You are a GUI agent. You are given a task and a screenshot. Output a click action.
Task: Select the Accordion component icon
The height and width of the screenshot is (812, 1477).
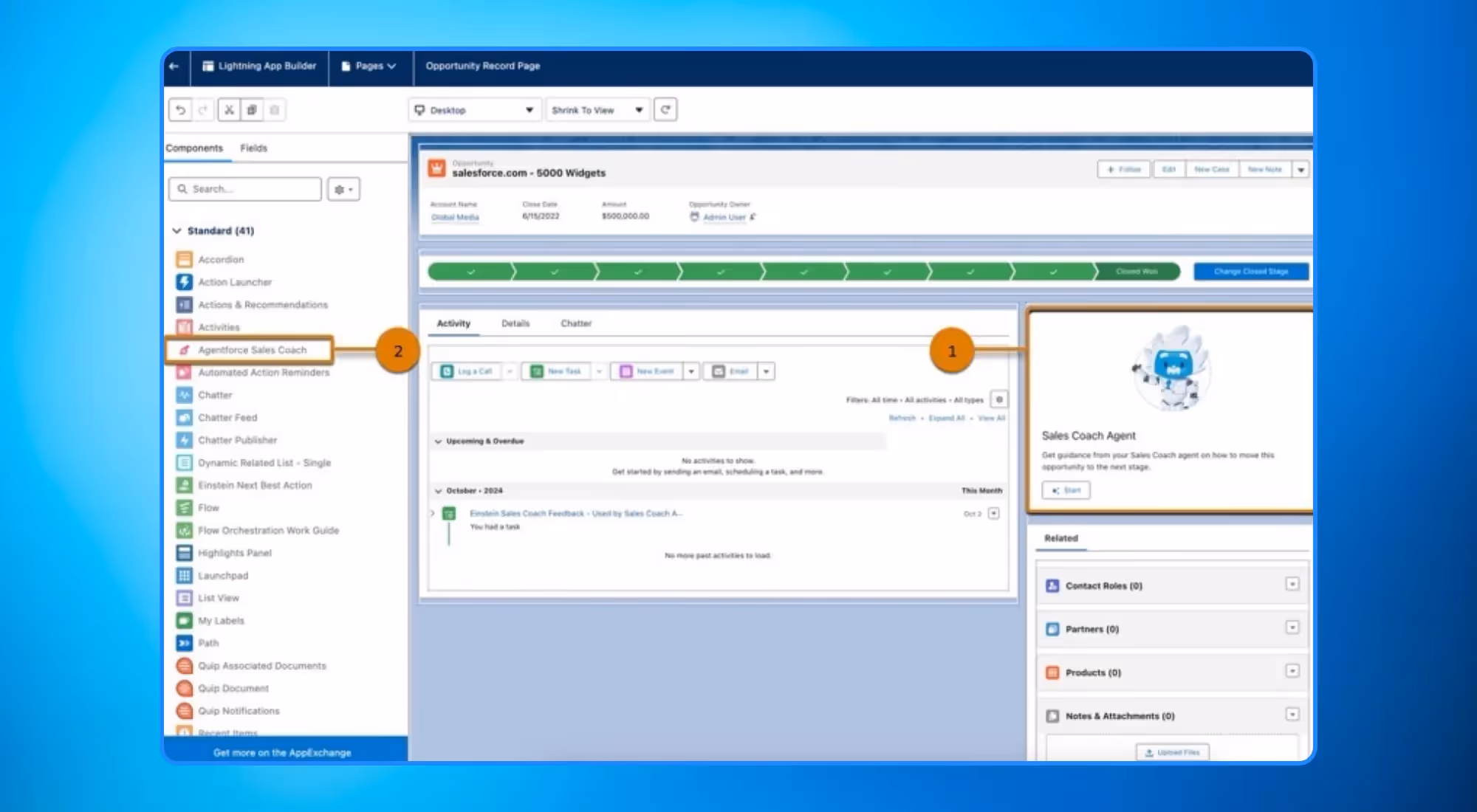click(x=184, y=259)
